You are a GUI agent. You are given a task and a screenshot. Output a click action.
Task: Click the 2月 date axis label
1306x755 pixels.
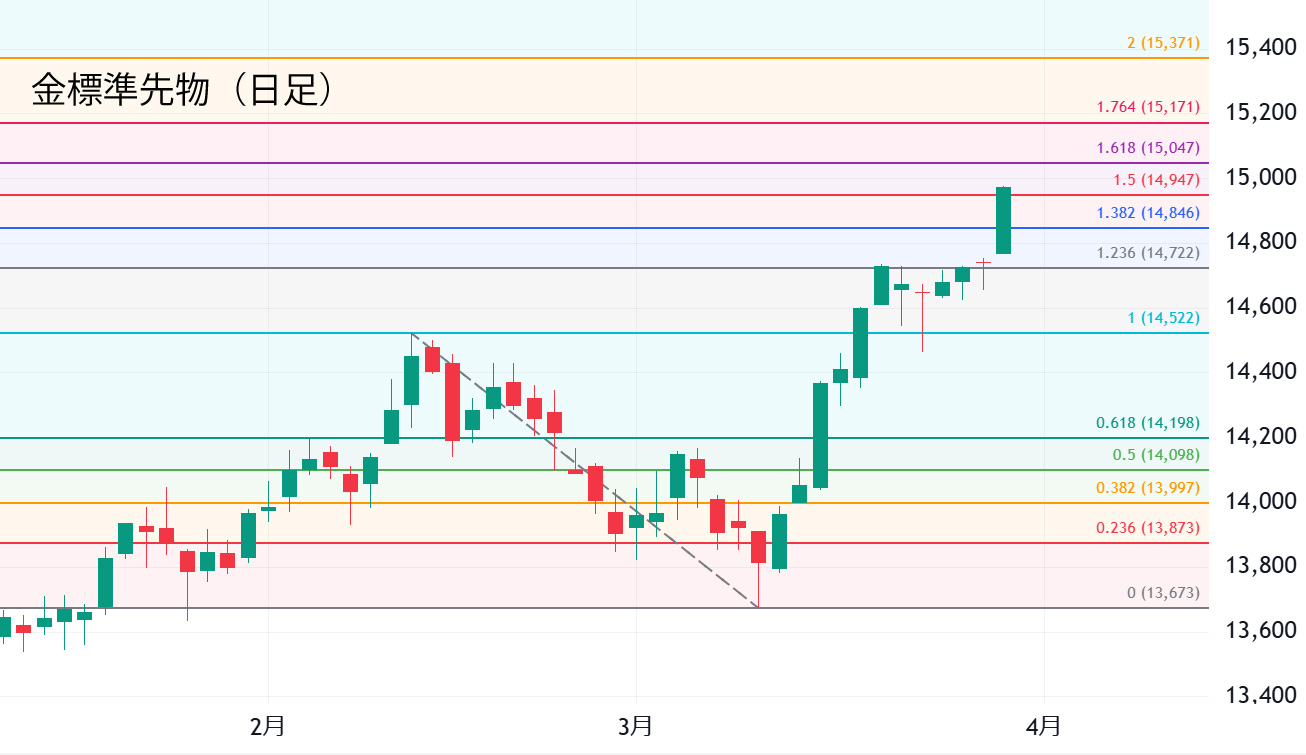click(x=268, y=725)
